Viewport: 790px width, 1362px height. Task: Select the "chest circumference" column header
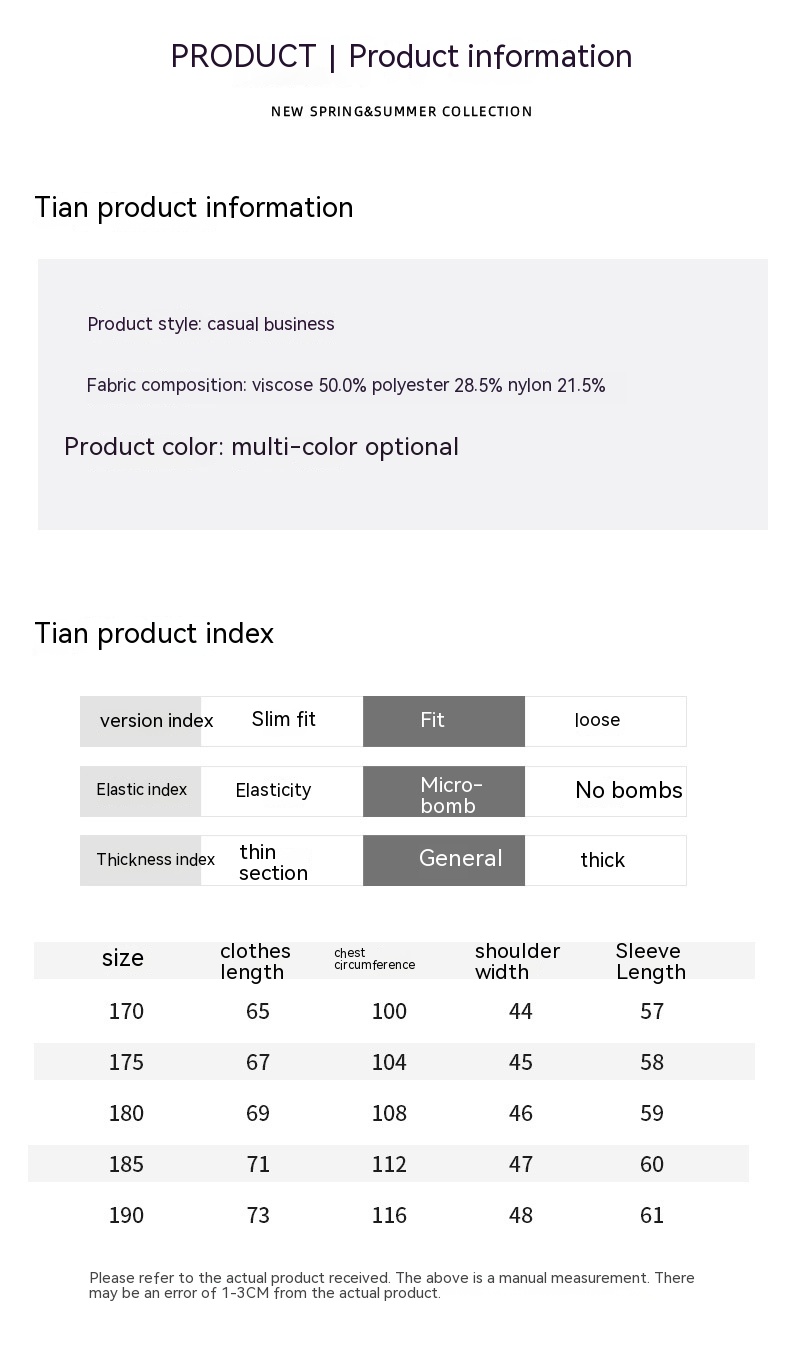(x=374, y=960)
